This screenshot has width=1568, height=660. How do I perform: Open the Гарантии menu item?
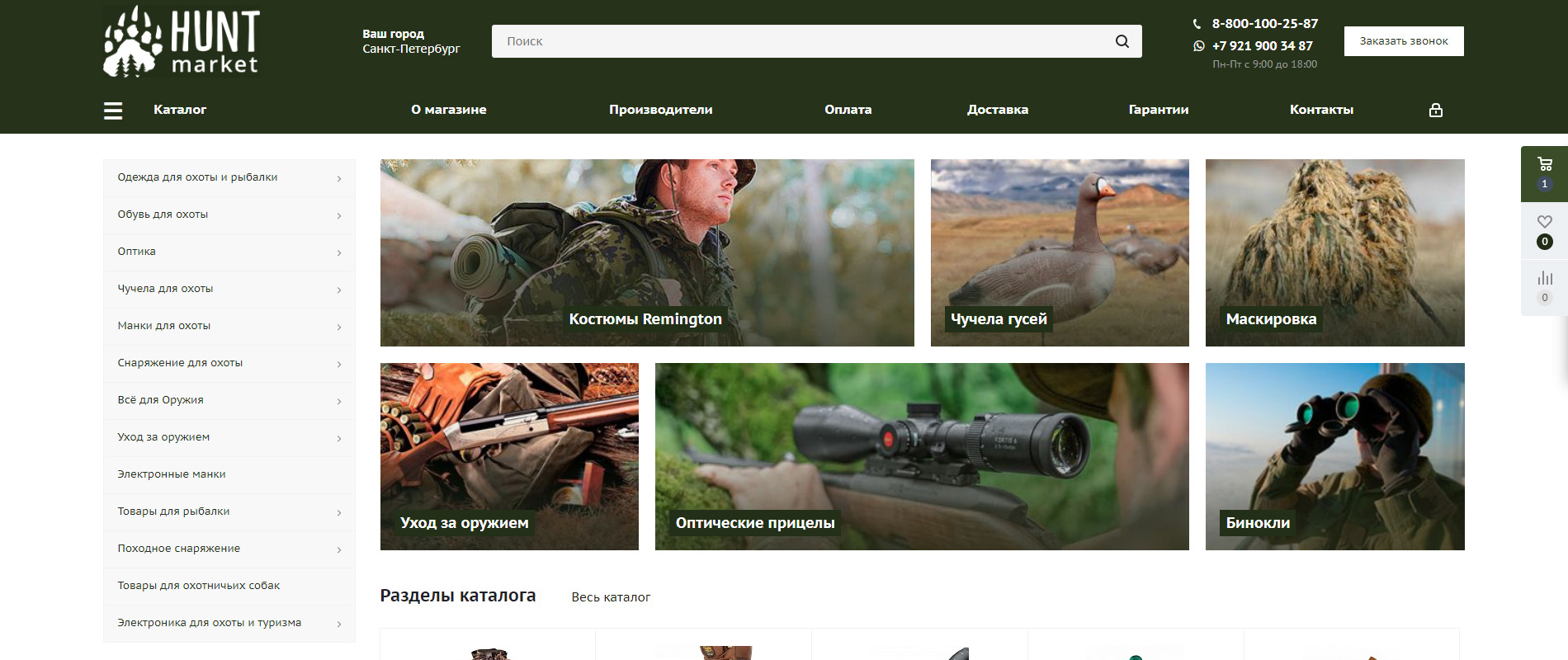(x=1159, y=110)
